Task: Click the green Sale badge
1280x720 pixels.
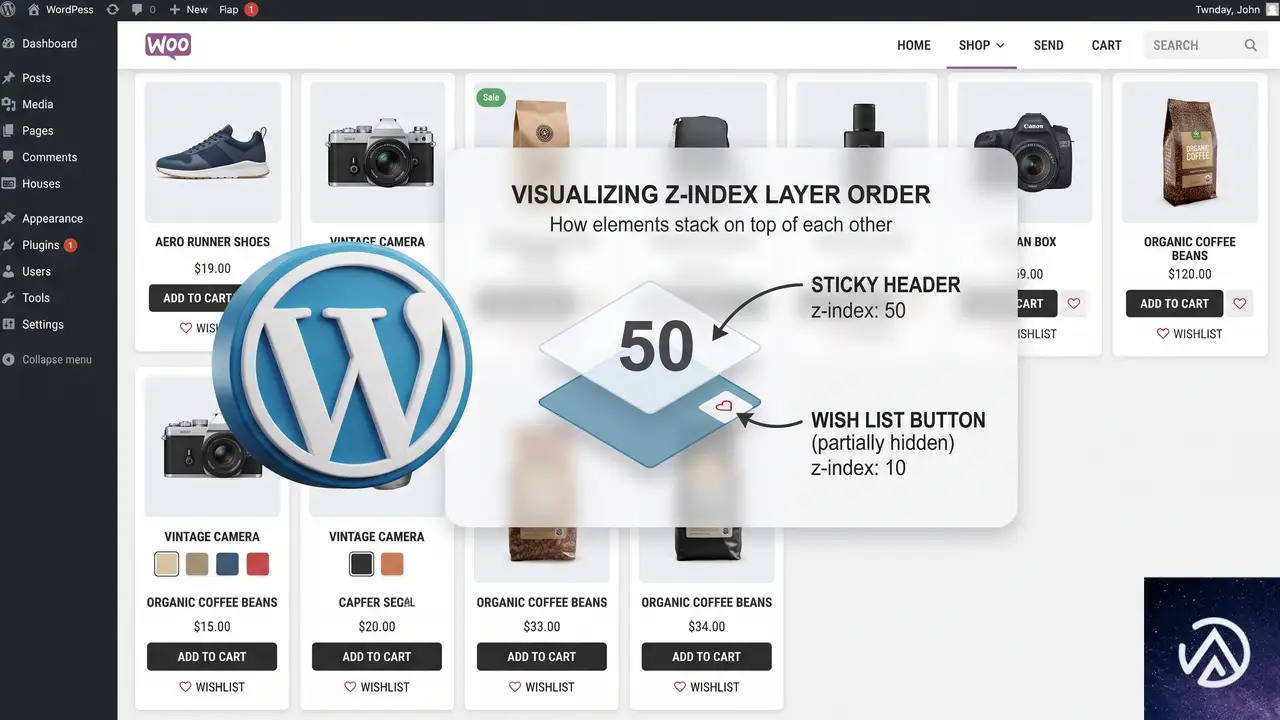Action: (491, 98)
